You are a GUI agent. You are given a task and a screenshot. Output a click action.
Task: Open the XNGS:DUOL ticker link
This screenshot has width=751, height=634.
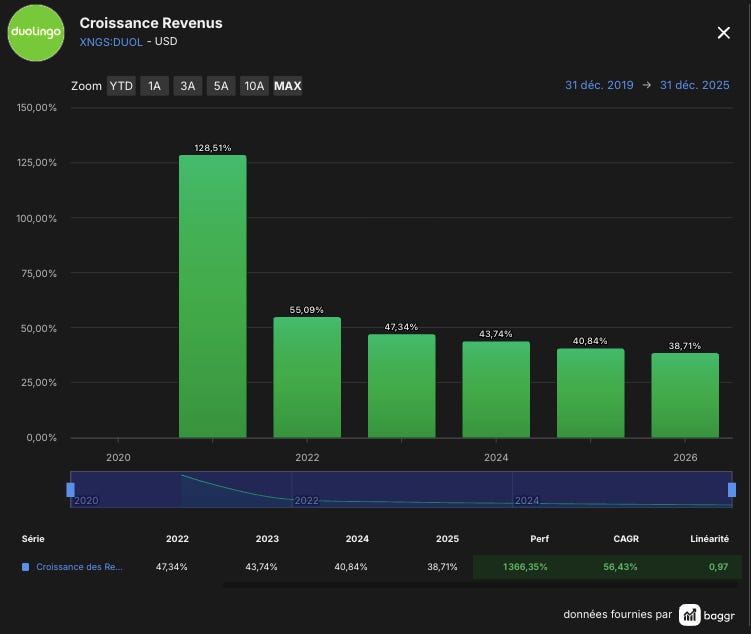click(111, 42)
